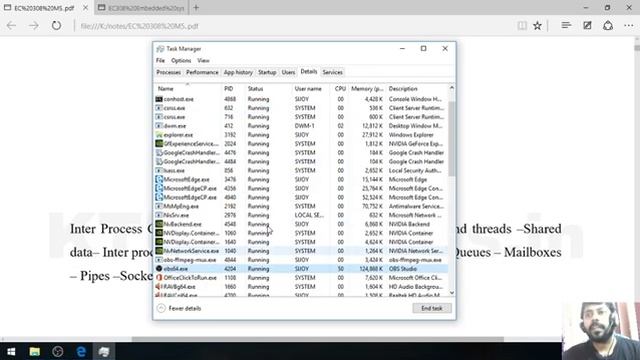Select the MicrosoftEdge.exe process row
This screenshot has width=640, height=360.
(301, 180)
